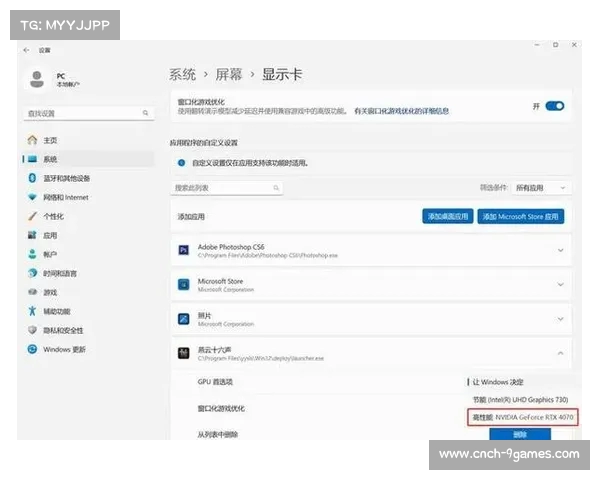Click the shield icon for 隐私和安全性
Image resolution: width=600 pixels, height=480 pixels.
click(33, 330)
